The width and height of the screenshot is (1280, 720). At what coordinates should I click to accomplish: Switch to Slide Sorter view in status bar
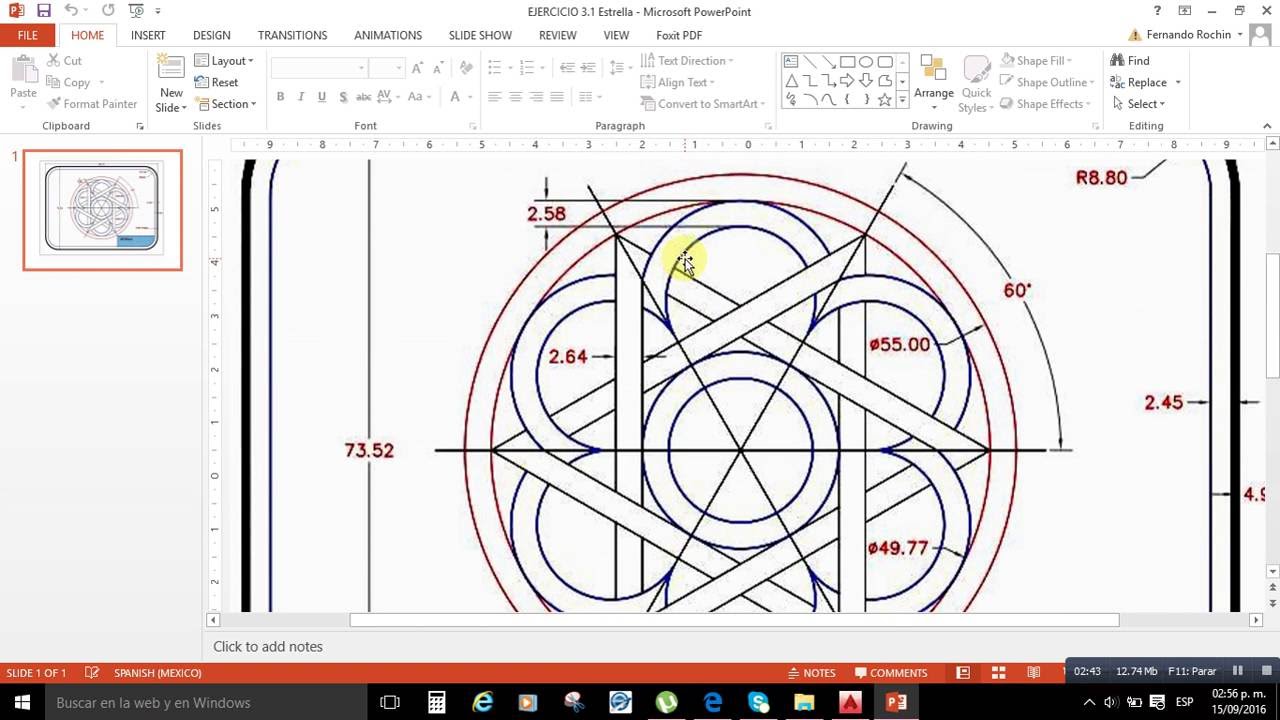click(998, 673)
